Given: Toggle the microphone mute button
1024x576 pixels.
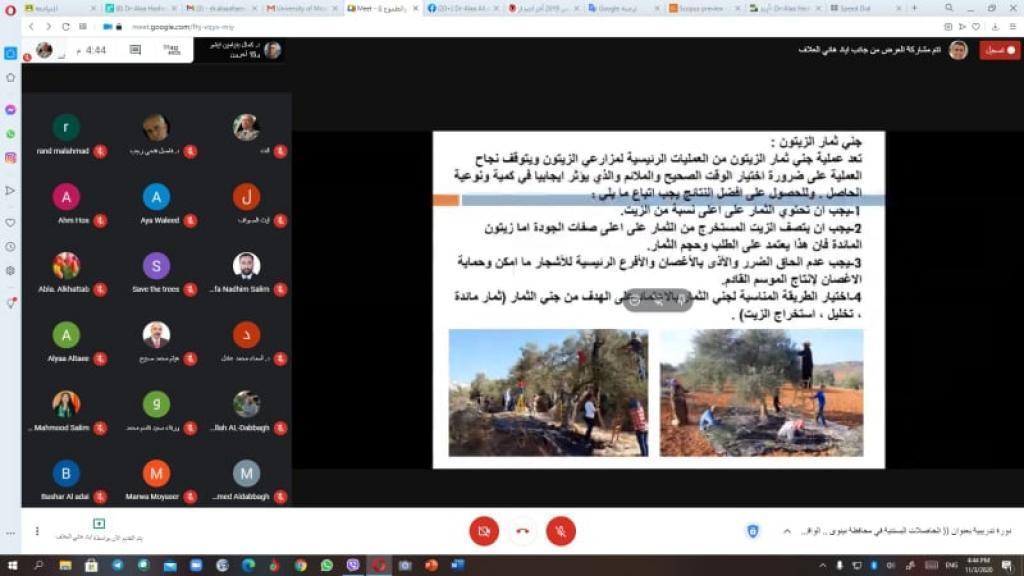Looking at the screenshot, I should [561, 531].
